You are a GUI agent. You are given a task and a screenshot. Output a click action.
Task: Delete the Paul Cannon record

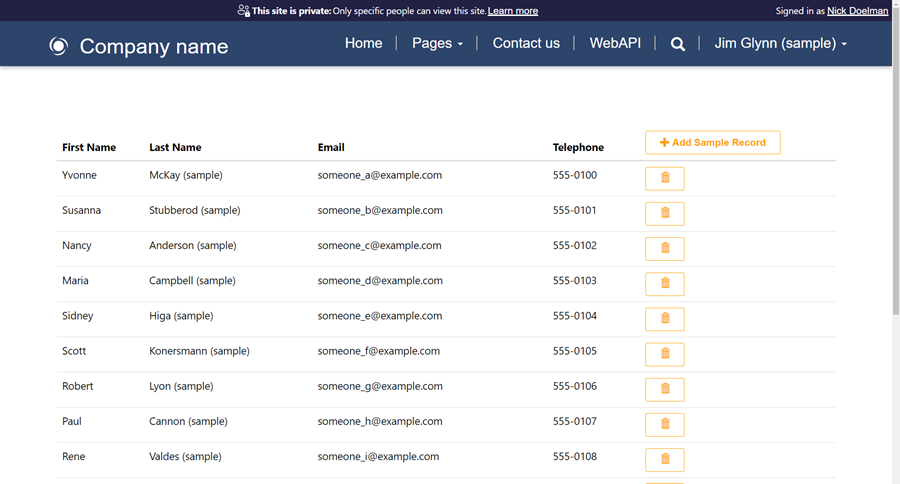click(x=665, y=424)
